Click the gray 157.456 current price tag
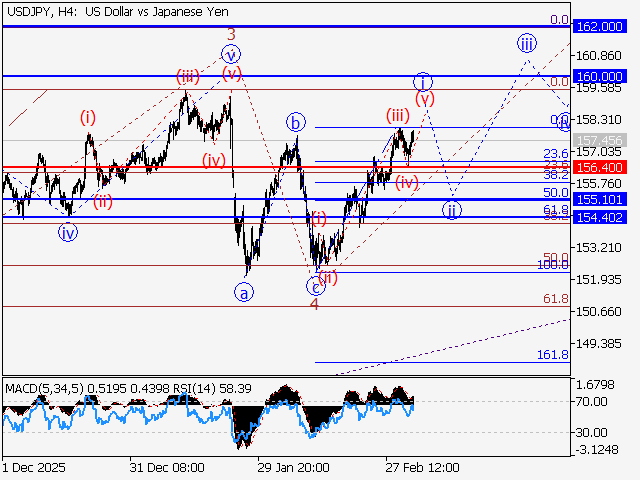This screenshot has width=640, height=480. [x=600, y=140]
